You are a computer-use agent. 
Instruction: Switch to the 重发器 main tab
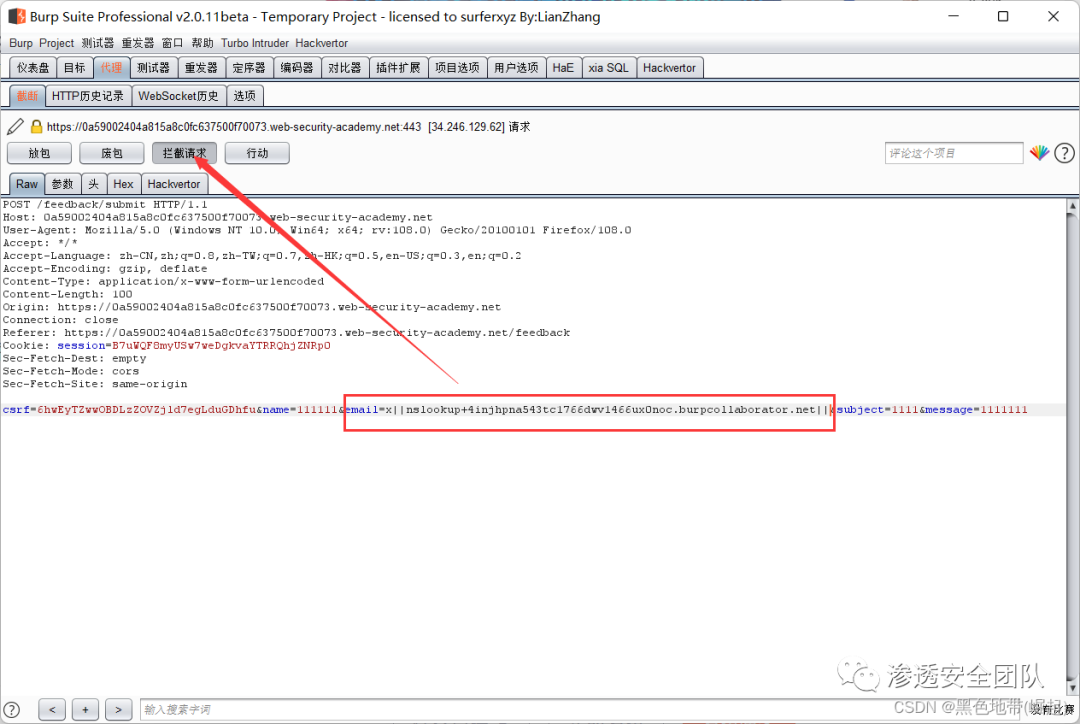click(201, 68)
